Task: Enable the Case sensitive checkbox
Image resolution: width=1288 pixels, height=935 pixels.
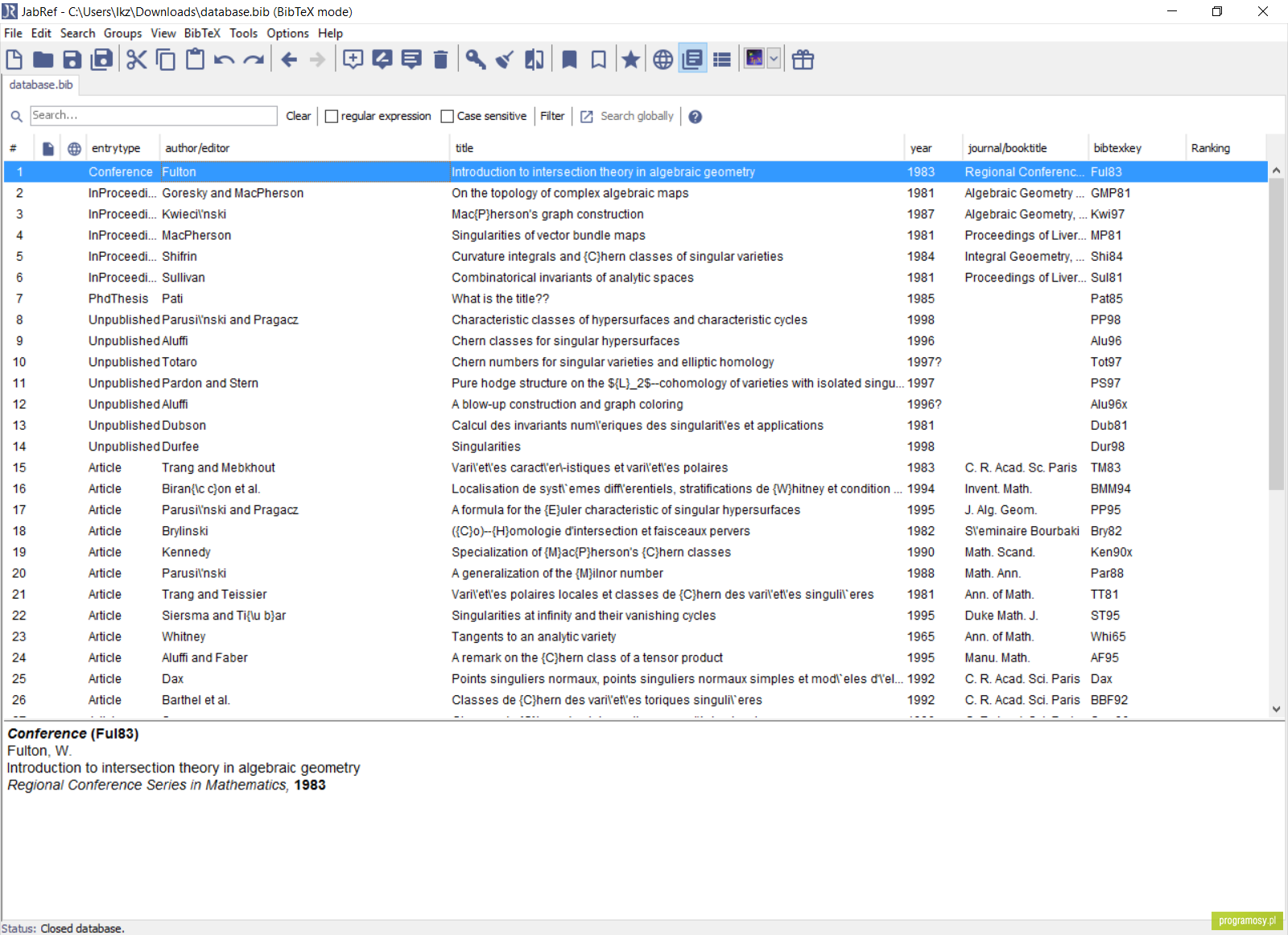Action: pos(448,117)
